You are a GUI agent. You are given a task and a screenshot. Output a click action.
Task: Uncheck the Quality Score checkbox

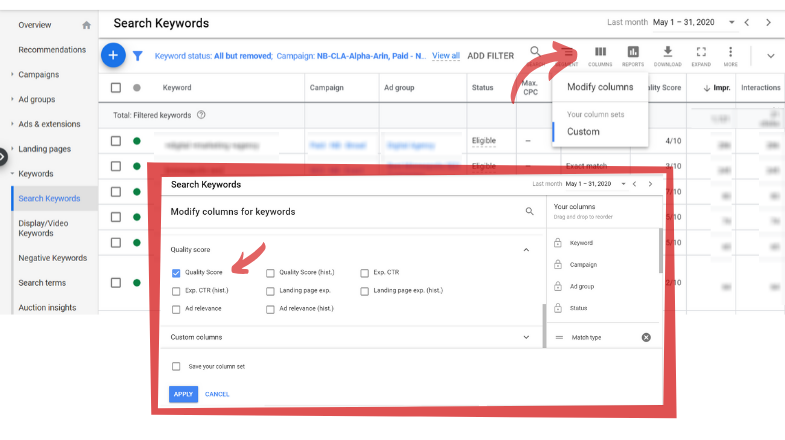177,272
